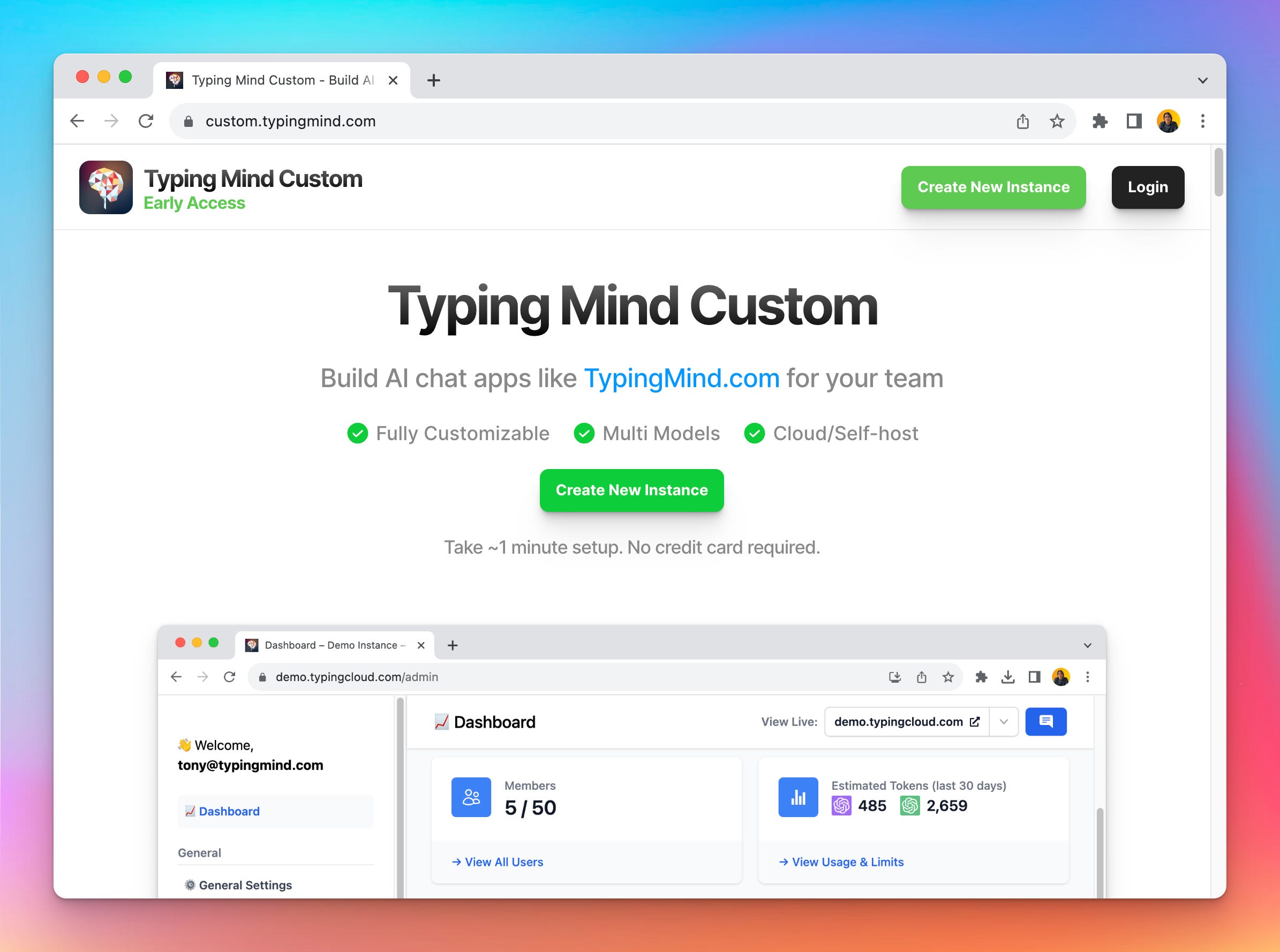Open the Chrome three-dot menu
Screen dimensions: 1280x952
click(x=1203, y=121)
